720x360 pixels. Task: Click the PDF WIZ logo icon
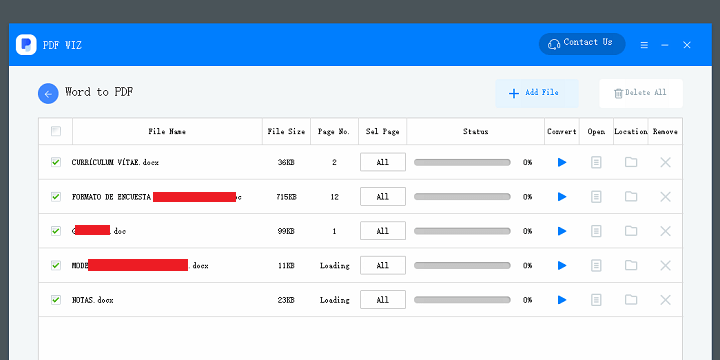26,45
